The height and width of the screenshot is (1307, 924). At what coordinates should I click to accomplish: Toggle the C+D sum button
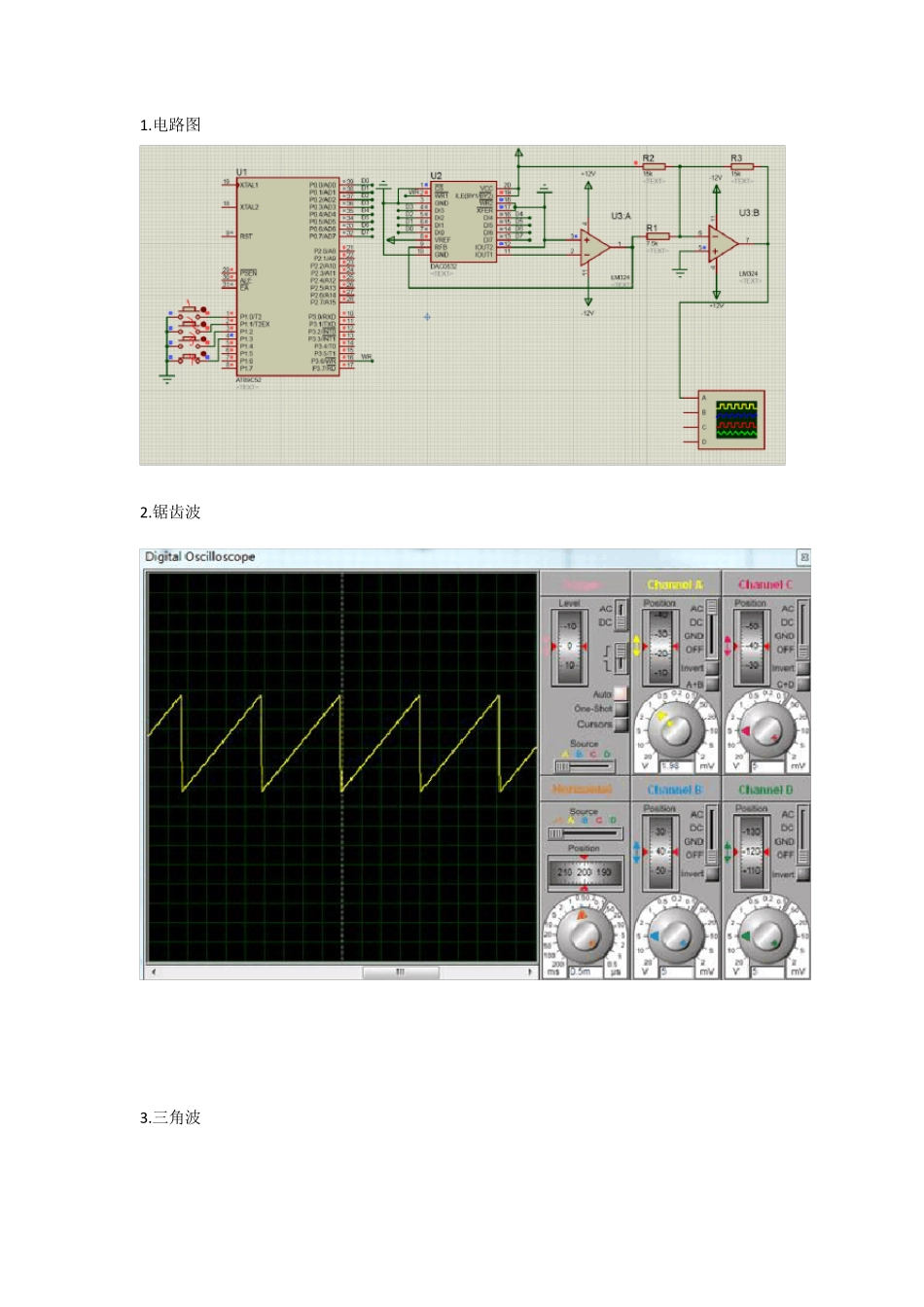click(x=802, y=685)
